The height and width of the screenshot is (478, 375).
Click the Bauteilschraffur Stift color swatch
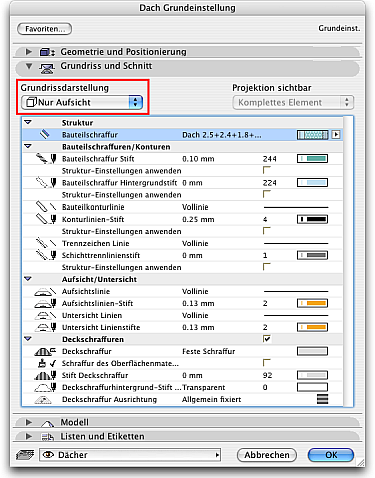click(312, 159)
